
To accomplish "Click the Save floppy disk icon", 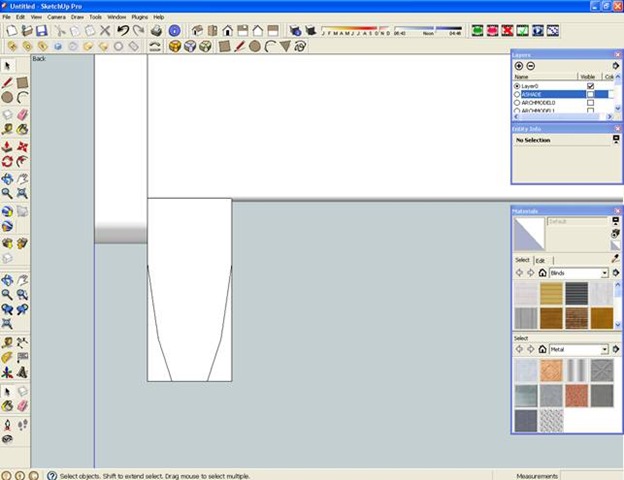I will 42,31.
